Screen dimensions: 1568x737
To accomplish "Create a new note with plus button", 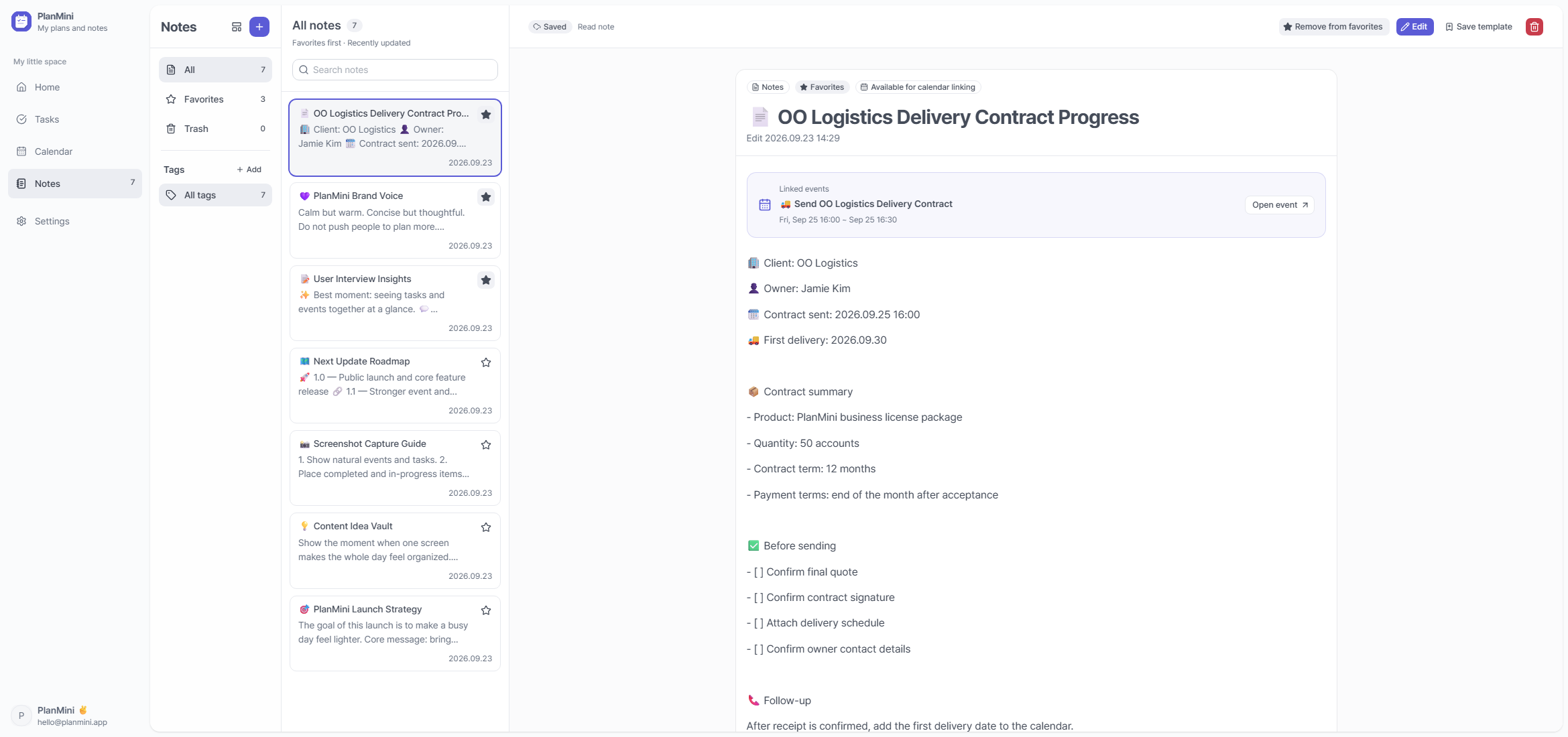I will click(x=259, y=27).
